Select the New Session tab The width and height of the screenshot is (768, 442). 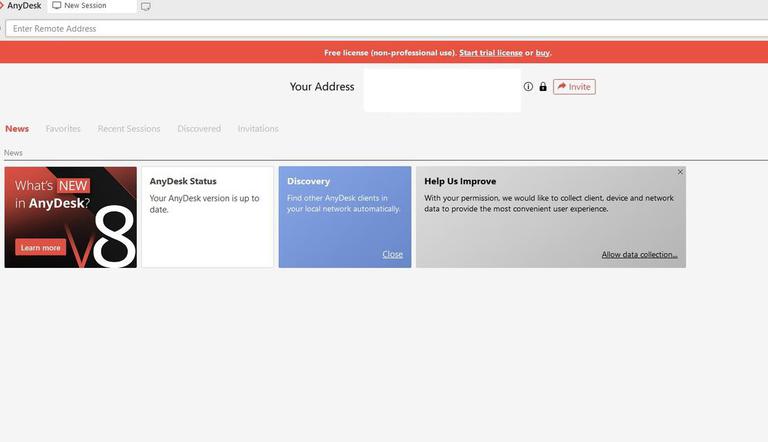(91, 6)
